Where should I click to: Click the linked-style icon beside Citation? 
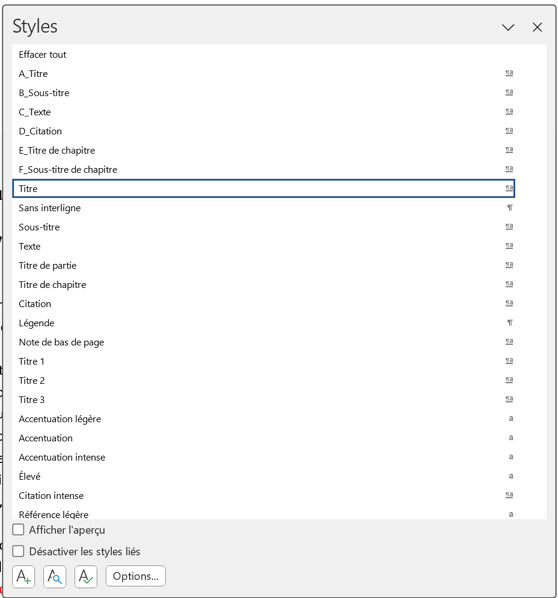pyautogui.click(x=510, y=304)
